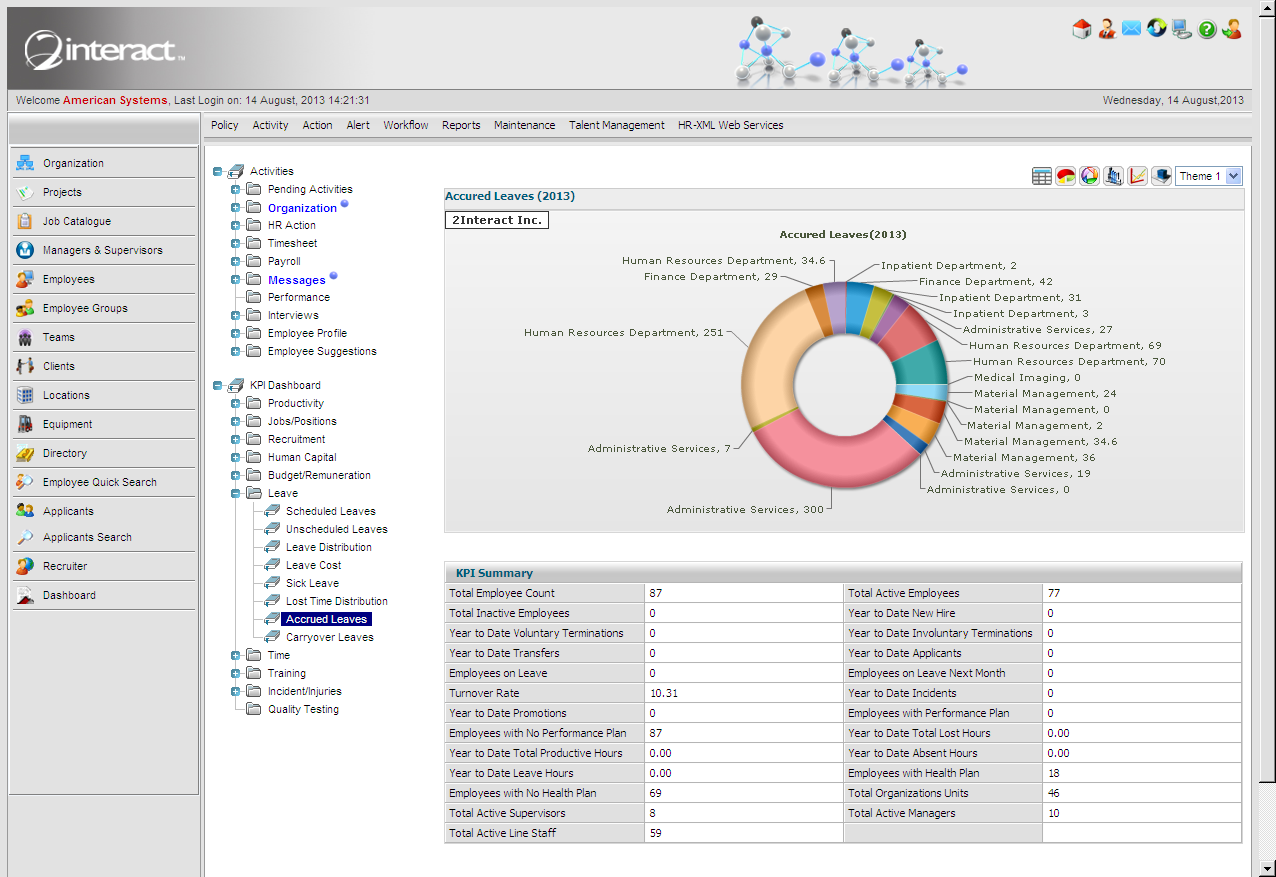The width and height of the screenshot is (1276, 877).
Task: Open the blue Organization activities link
Action: [x=302, y=208]
